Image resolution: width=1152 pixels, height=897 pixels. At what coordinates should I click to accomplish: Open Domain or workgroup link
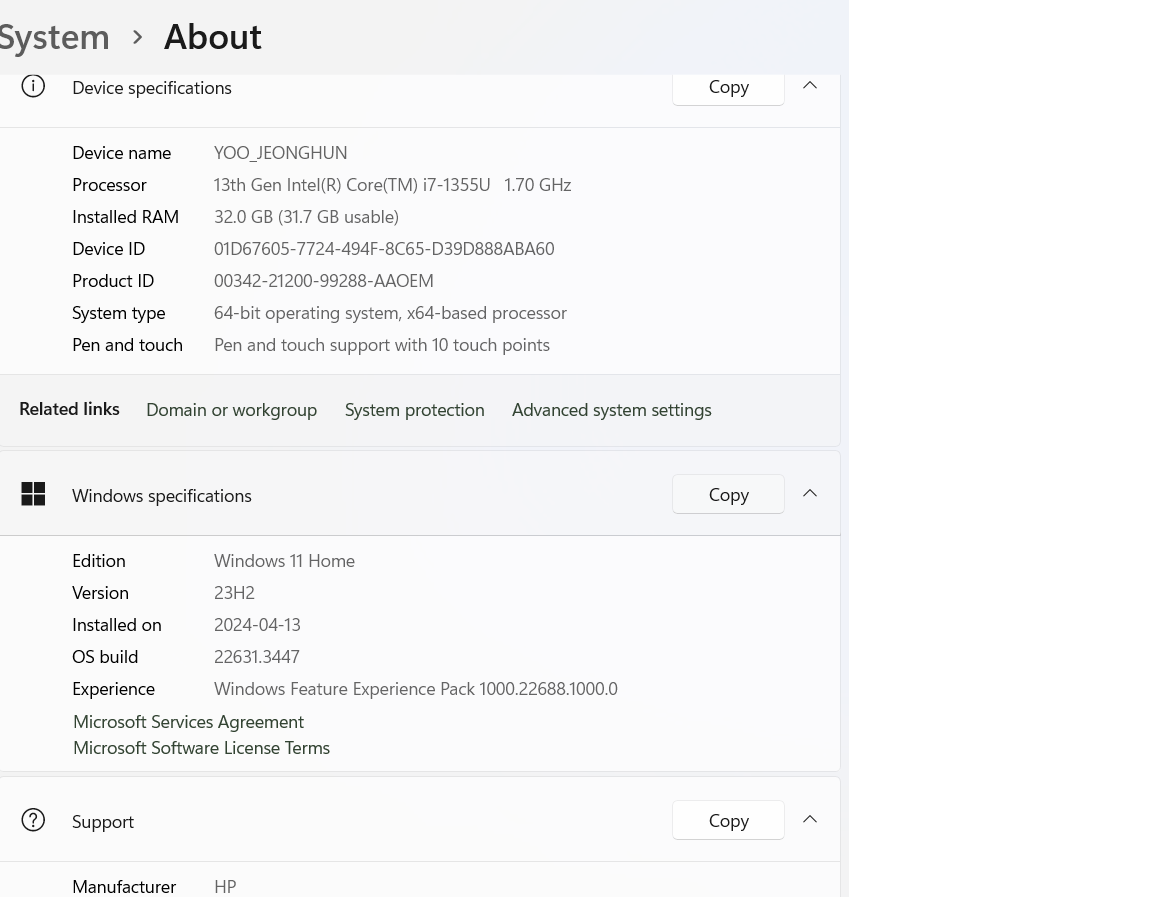(x=231, y=410)
